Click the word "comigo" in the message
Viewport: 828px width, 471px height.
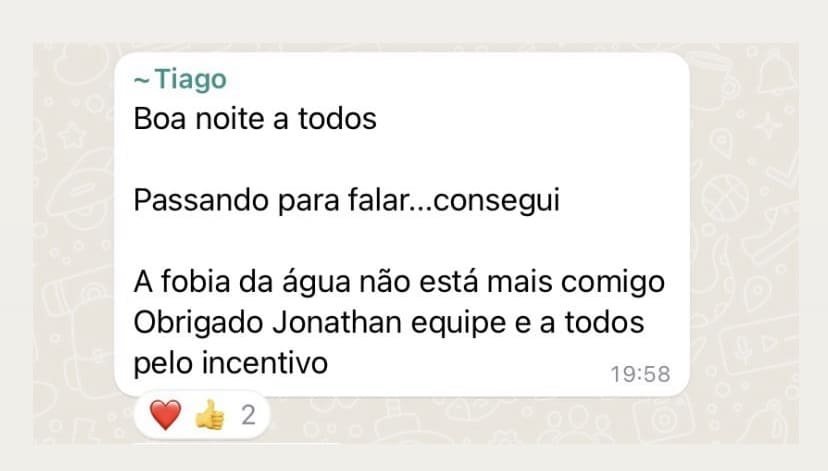click(x=613, y=284)
